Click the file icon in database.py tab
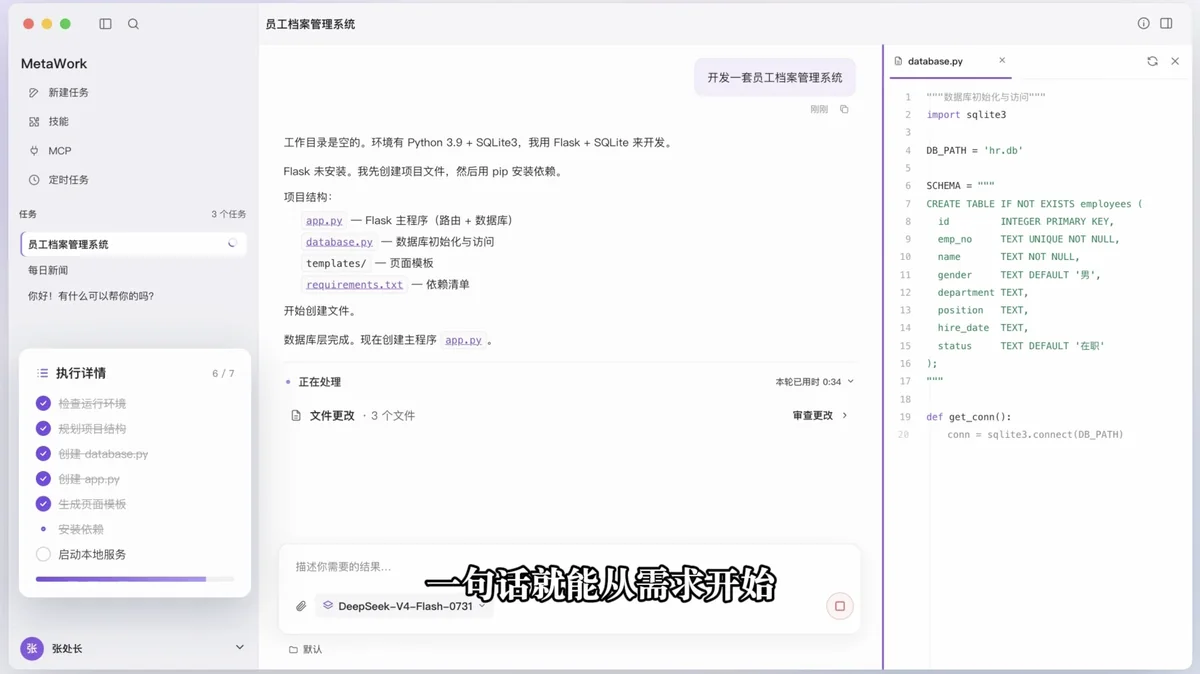1200x674 pixels. [898, 61]
